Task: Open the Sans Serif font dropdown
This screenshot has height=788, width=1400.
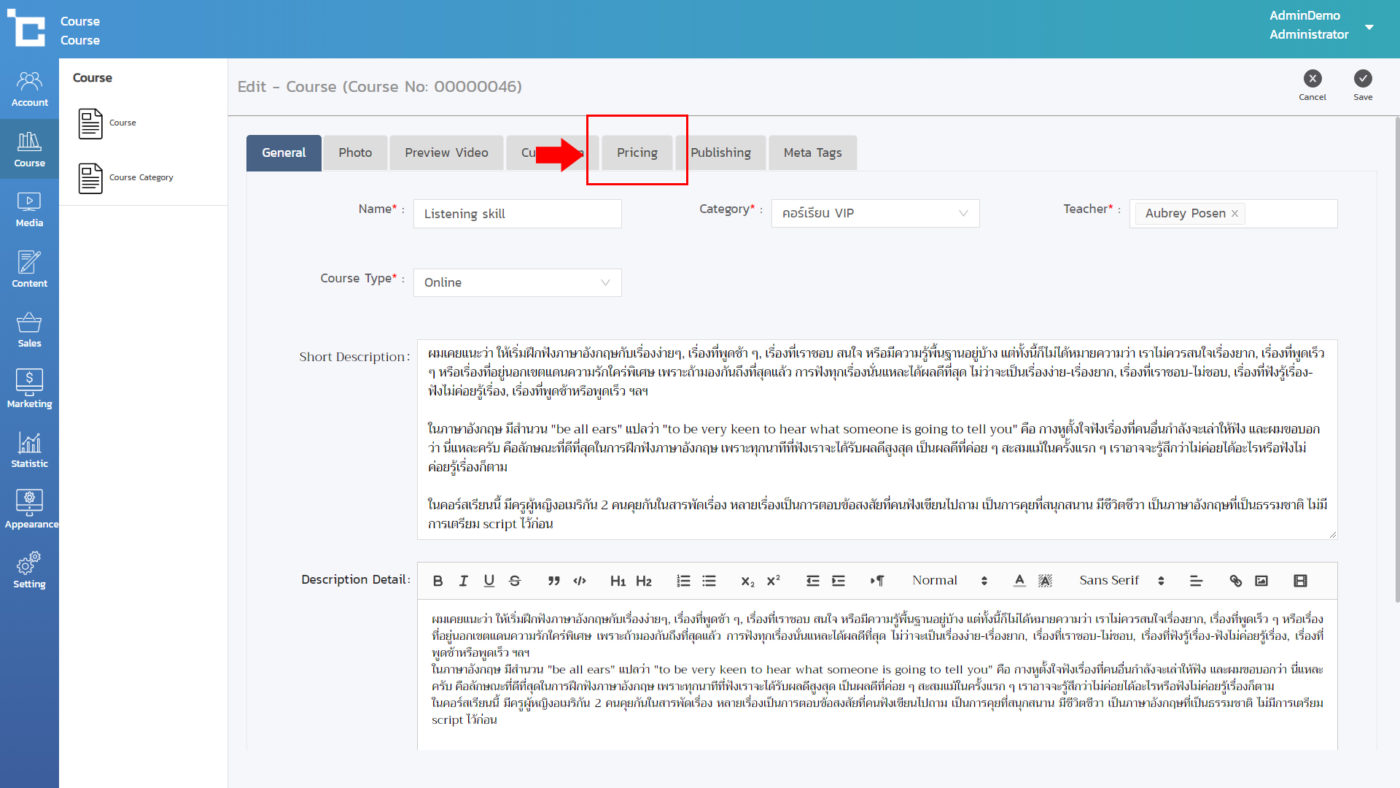Action: click(x=1122, y=581)
